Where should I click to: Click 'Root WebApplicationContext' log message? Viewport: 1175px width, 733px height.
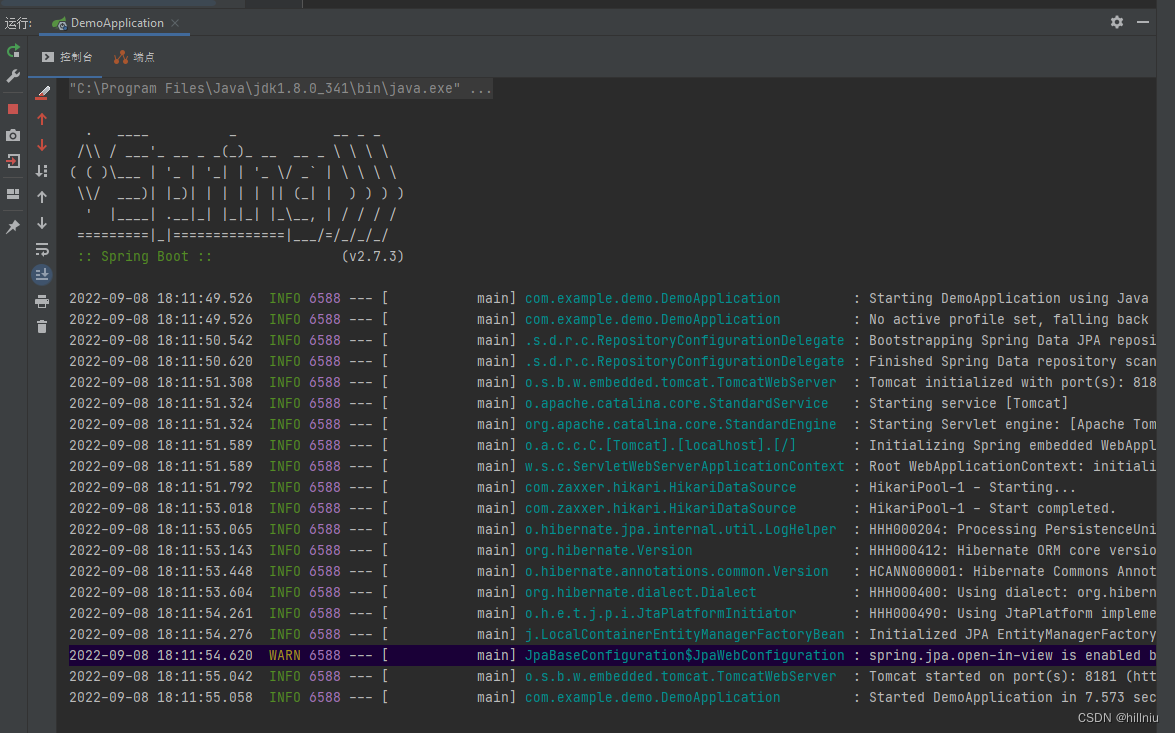coord(1012,466)
